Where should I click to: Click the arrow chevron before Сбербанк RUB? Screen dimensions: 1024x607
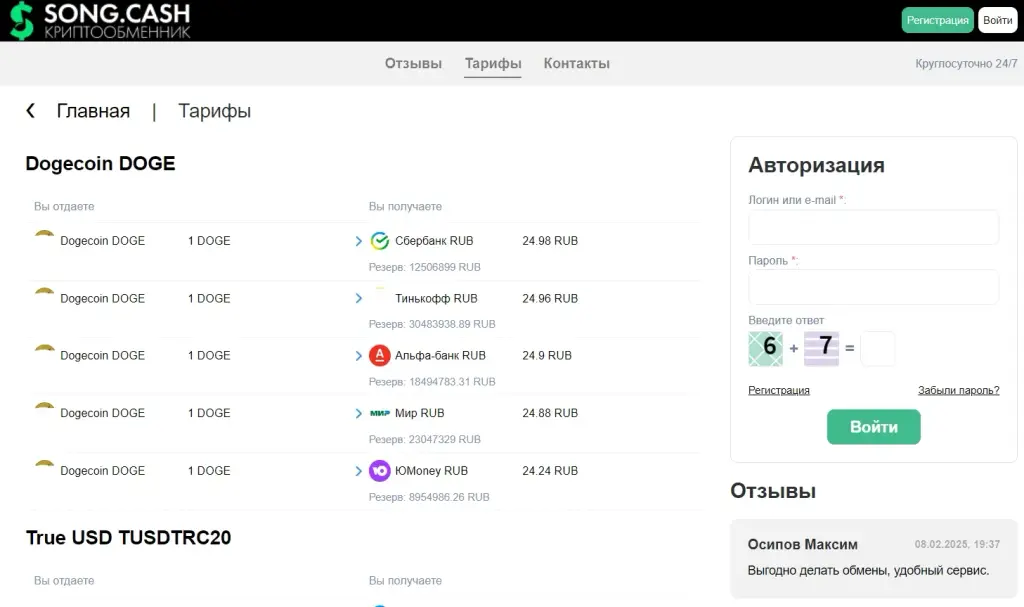(x=359, y=241)
